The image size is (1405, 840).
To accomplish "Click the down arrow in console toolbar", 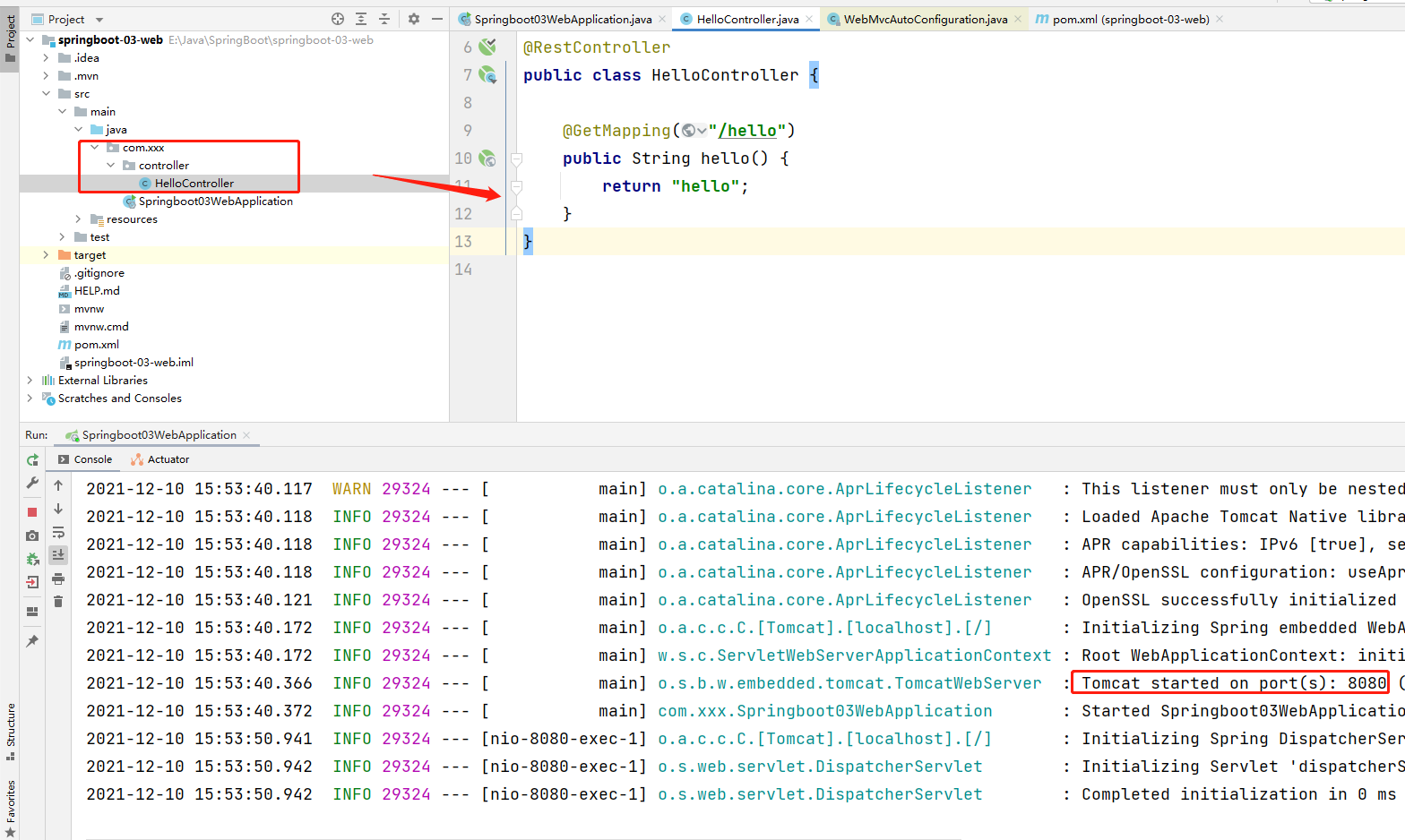I will [58, 509].
